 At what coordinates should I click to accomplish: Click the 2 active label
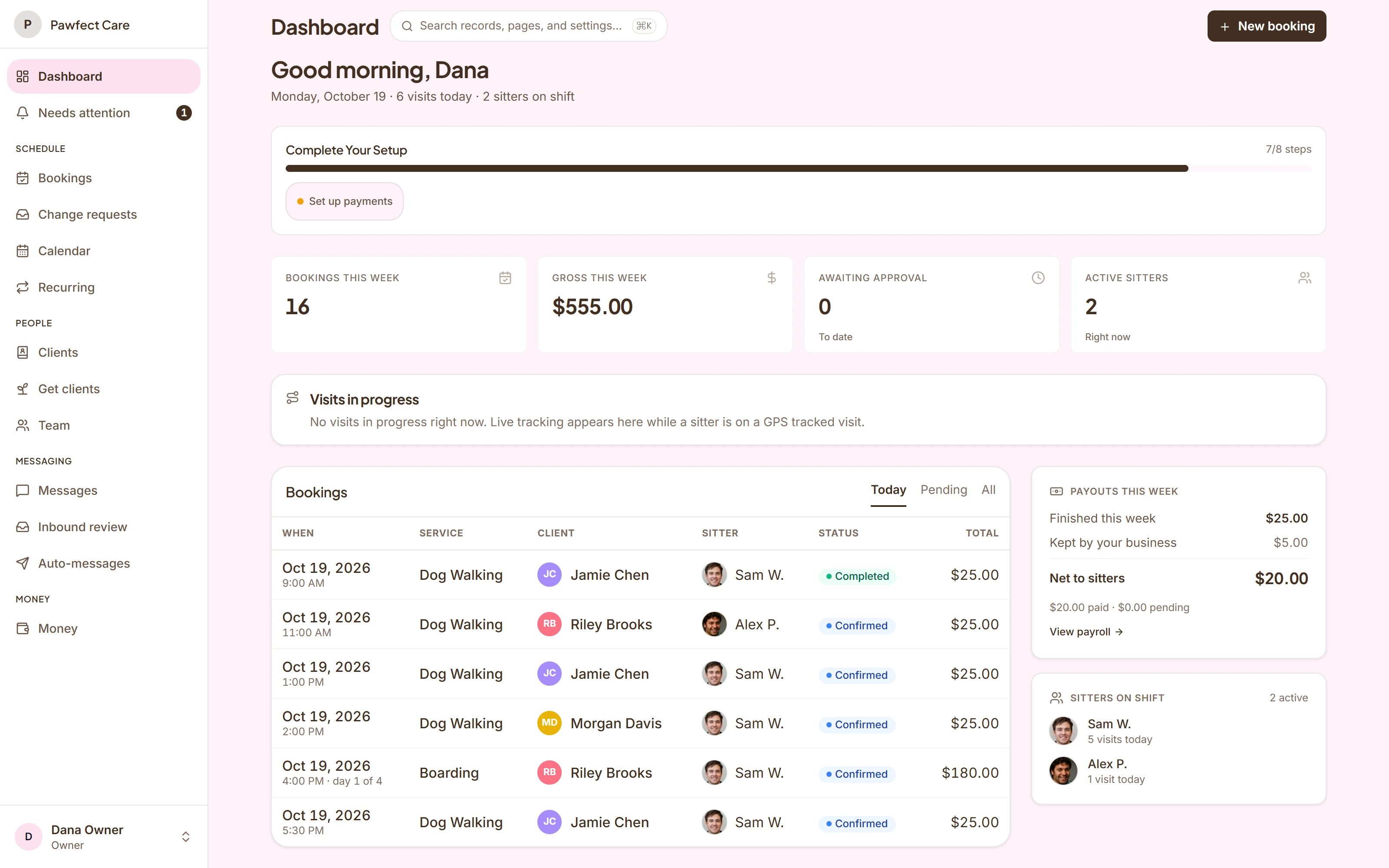pyautogui.click(x=1289, y=698)
